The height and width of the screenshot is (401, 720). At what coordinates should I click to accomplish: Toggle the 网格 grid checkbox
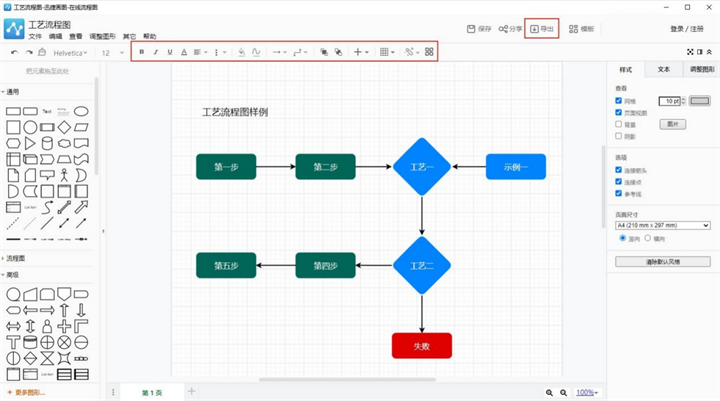pyautogui.click(x=619, y=102)
